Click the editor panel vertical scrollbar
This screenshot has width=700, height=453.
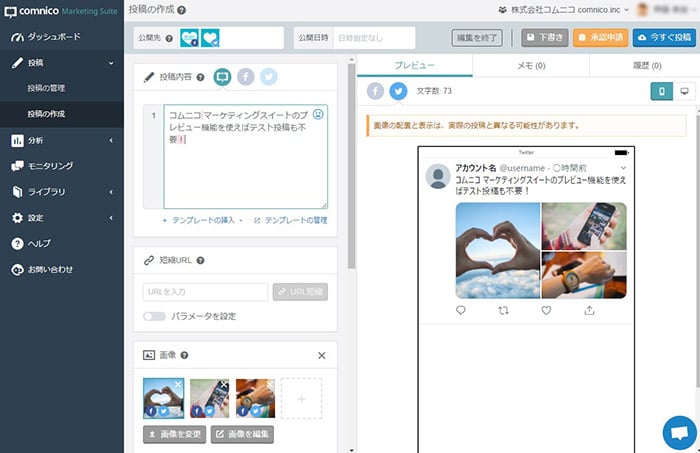(351, 166)
